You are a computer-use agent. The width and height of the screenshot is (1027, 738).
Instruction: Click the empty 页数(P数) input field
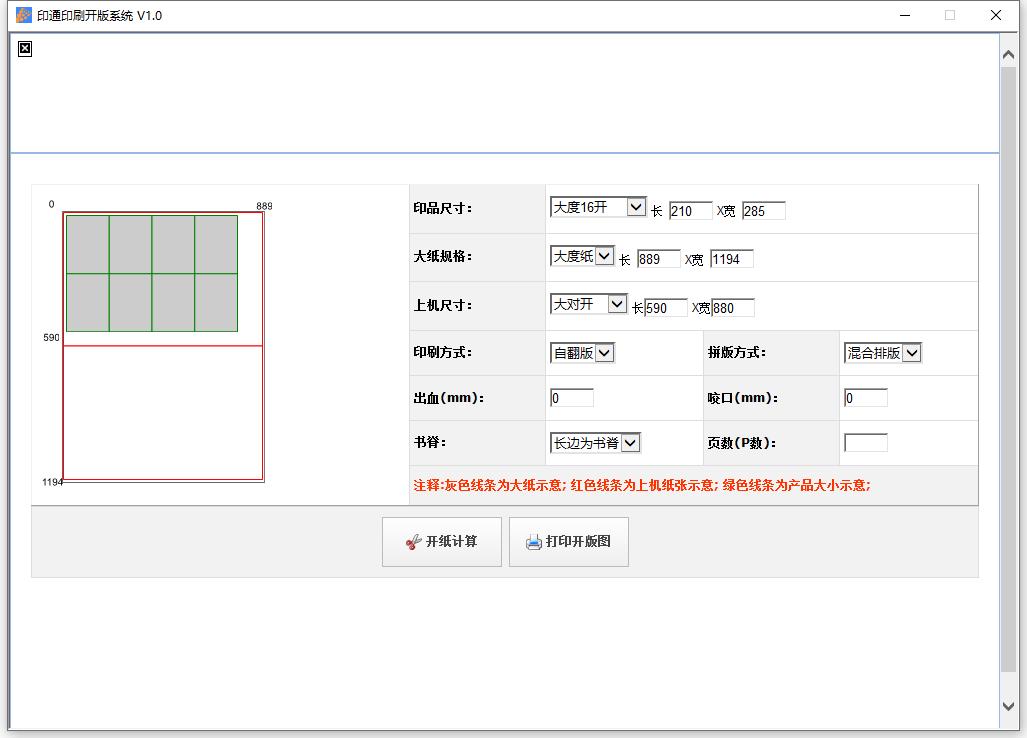point(866,443)
